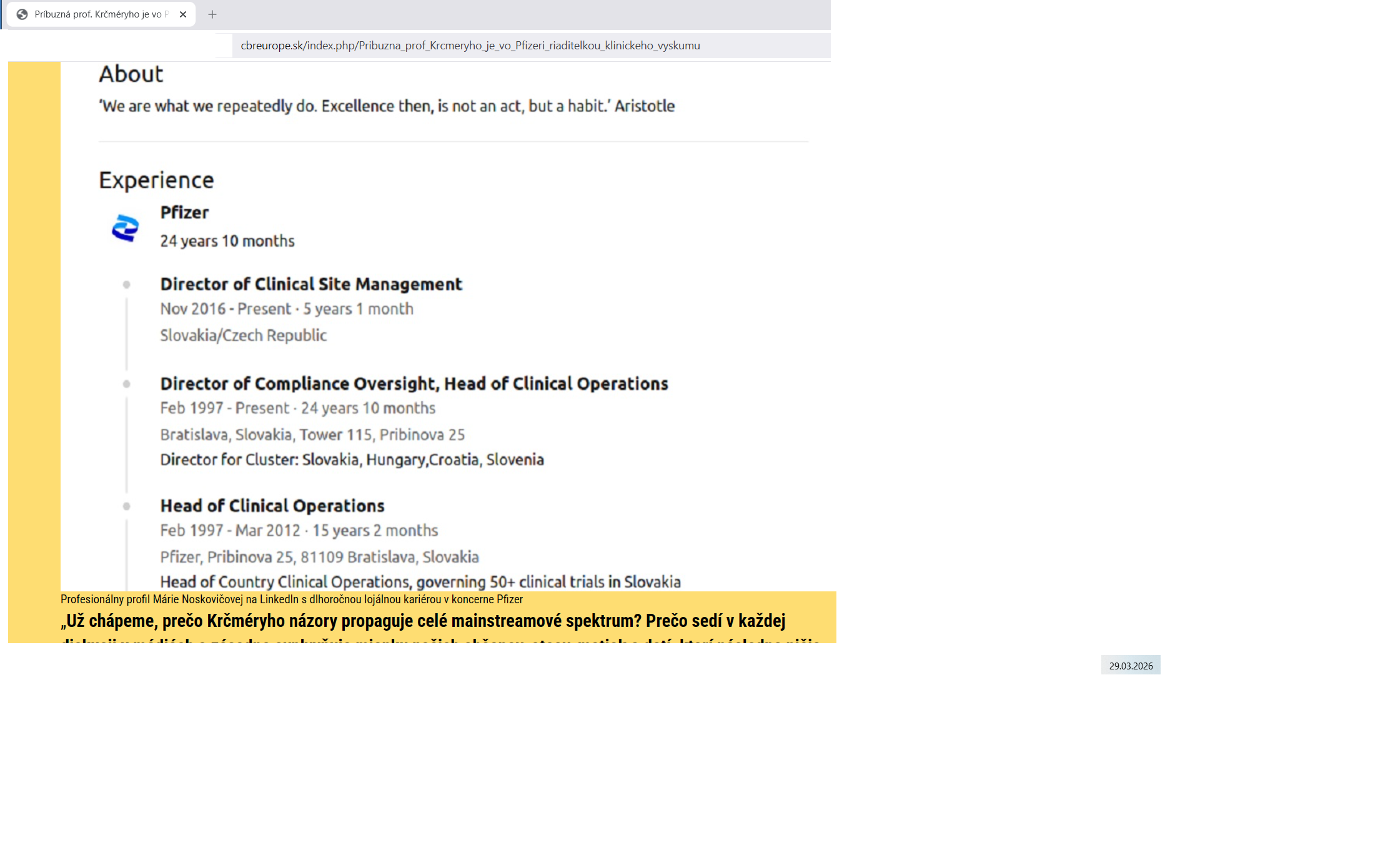
Task: Click the Profesionálny profil Márie Noskovičovej caption
Action: [291, 599]
